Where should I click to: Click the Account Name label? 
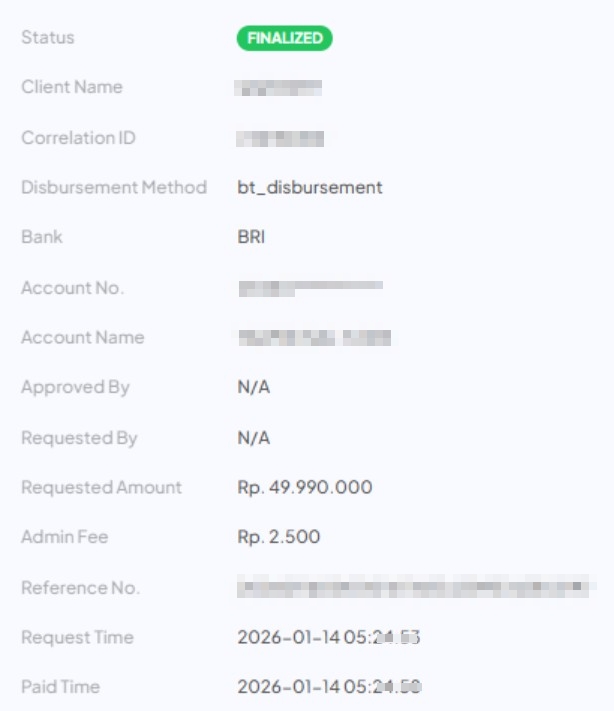(83, 338)
